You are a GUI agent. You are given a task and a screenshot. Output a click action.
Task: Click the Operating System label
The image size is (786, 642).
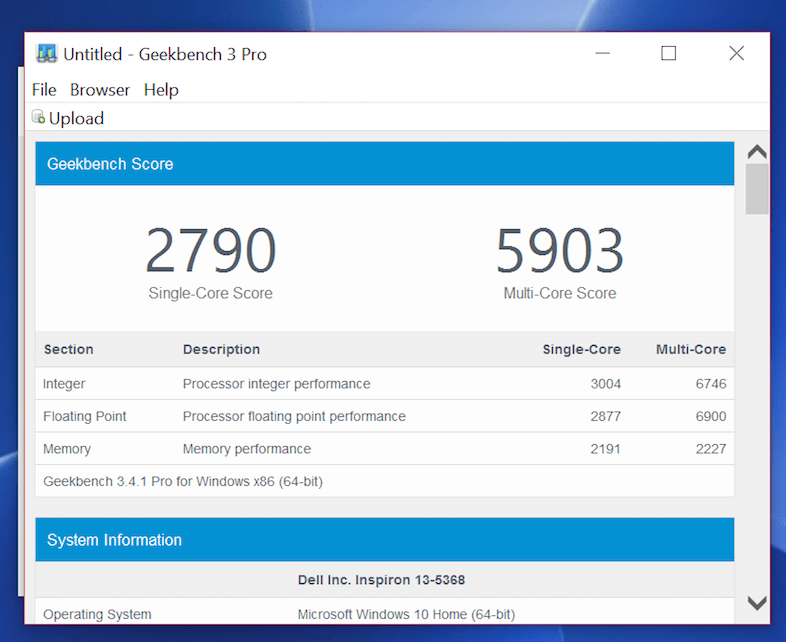97,614
